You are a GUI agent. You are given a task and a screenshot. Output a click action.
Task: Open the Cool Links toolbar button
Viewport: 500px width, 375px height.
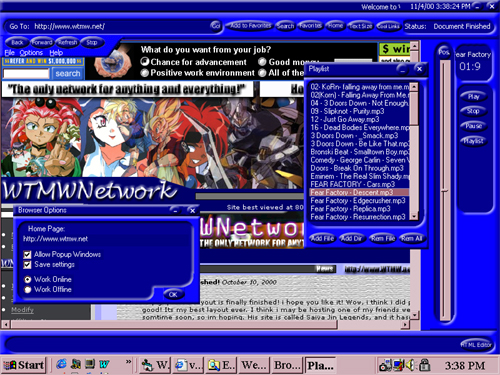(388, 26)
